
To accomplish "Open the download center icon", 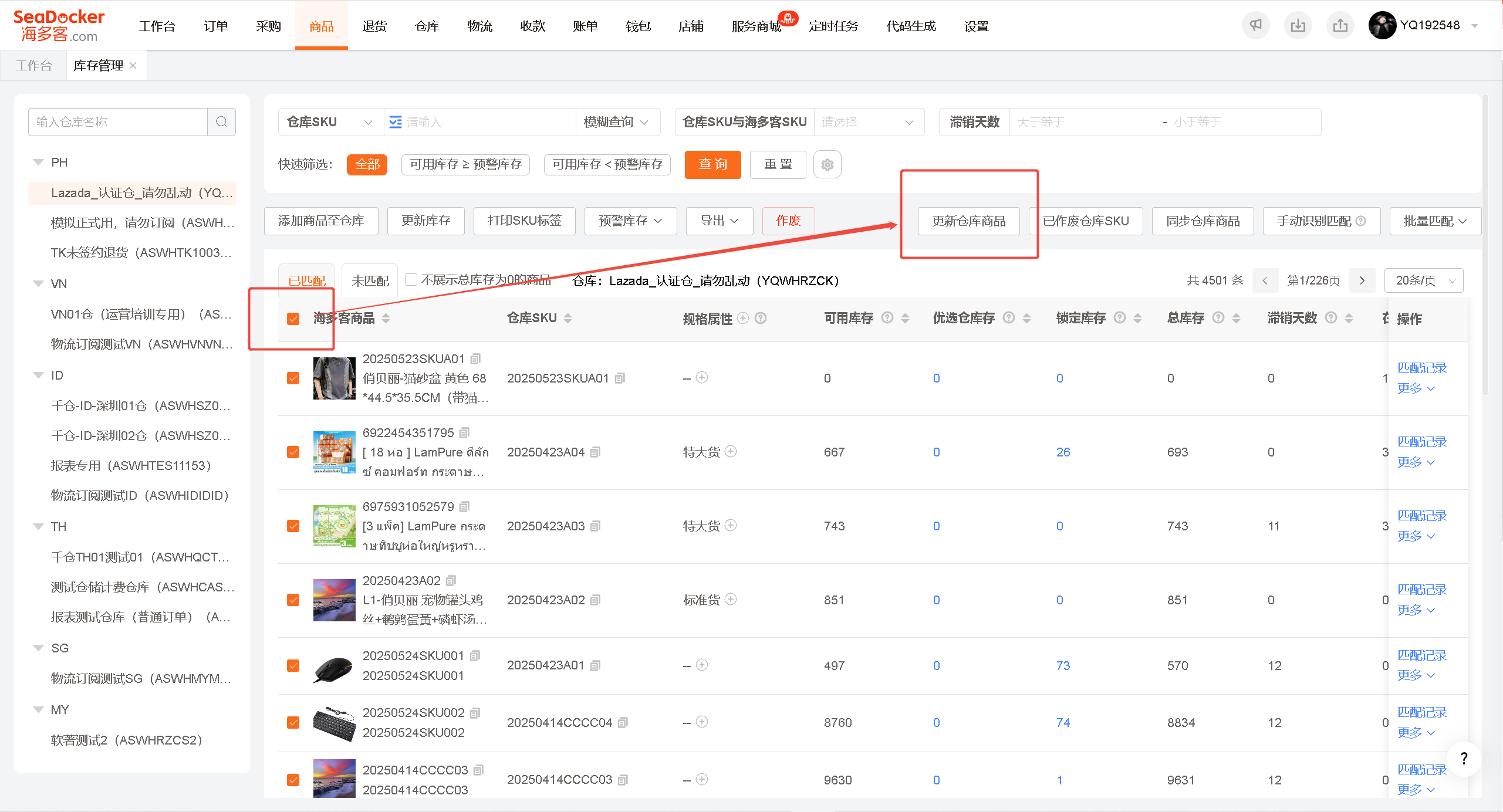I will [1298, 26].
